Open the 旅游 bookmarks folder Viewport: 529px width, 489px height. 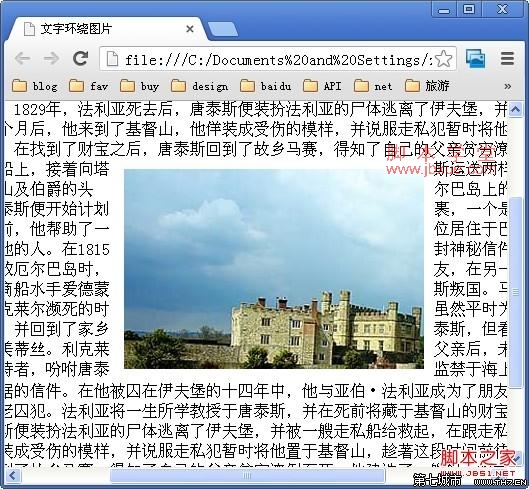pyautogui.click(x=427, y=86)
